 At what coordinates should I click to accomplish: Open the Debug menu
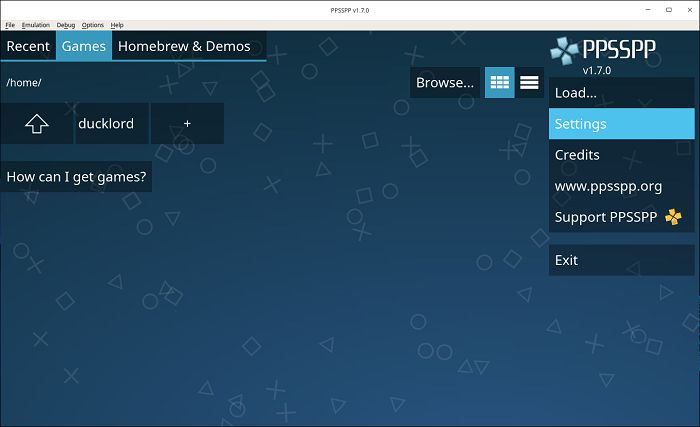(x=66, y=25)
